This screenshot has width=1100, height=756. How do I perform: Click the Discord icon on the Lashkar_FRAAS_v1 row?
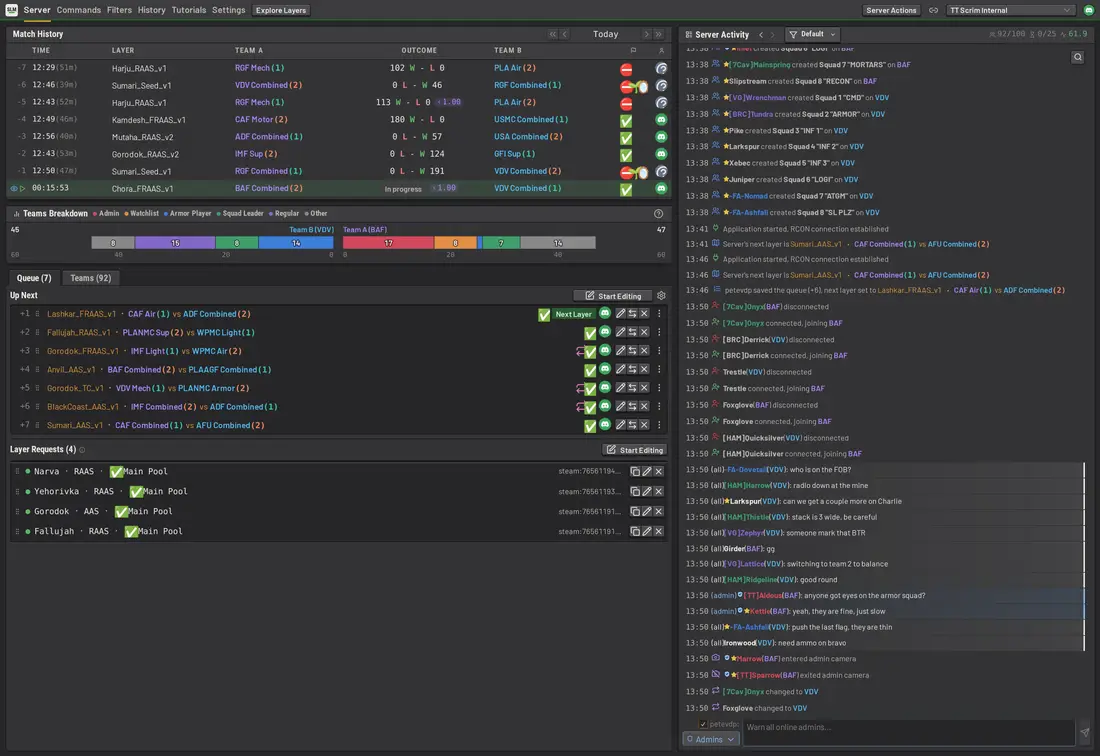[605, 313]
